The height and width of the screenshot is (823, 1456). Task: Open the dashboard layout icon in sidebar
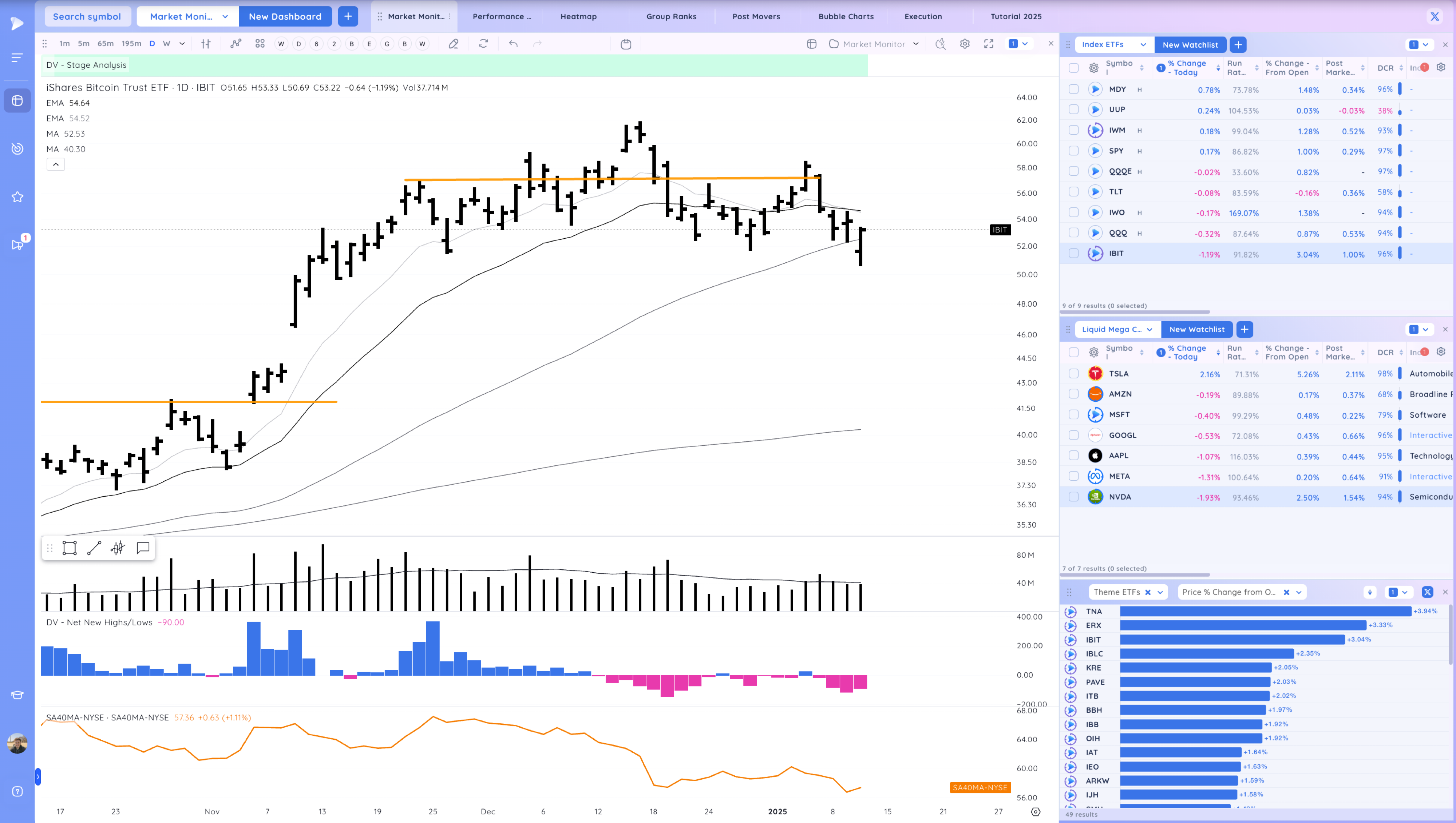pos(17,101)
